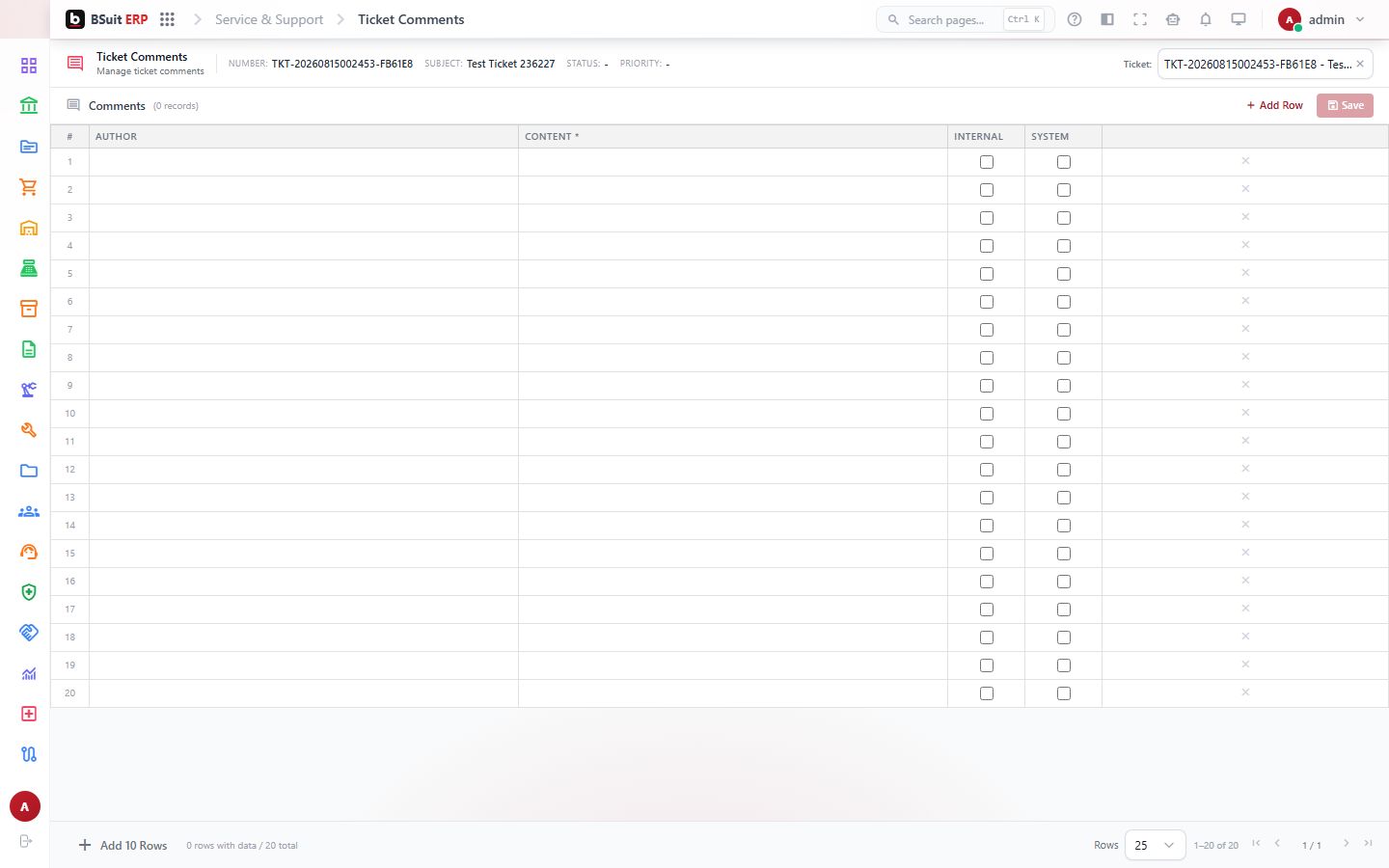Viewport: 1389px width, 868px height.
Task: Tick the System checkbox in row 20
Action: click(x=1063, y=693)
